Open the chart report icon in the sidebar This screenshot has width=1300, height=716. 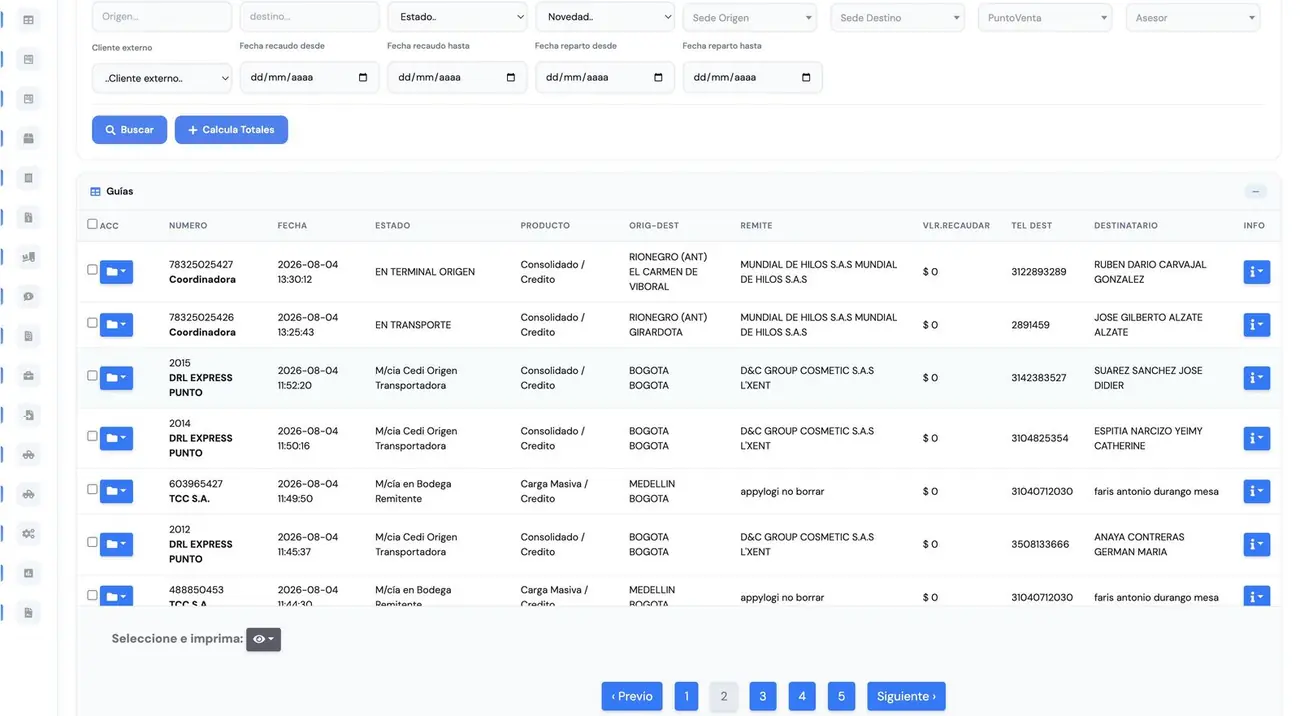pos(28,573)
